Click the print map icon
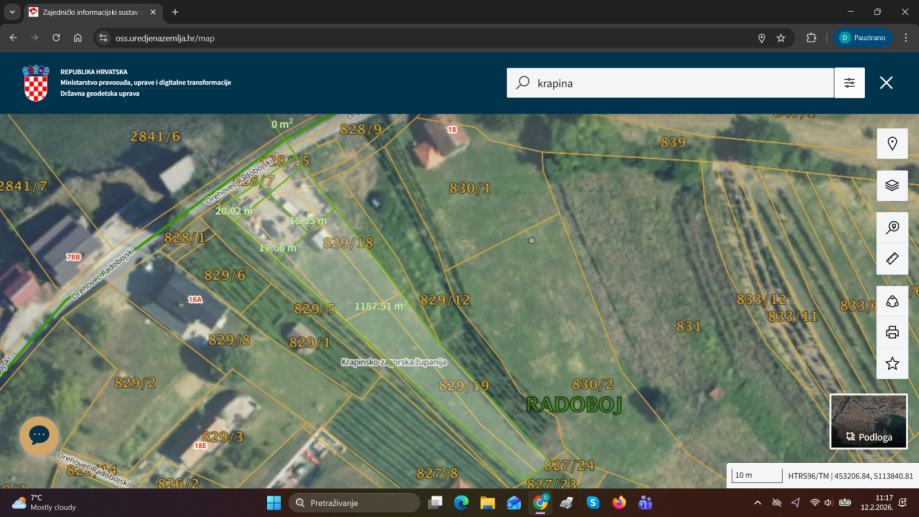This screenshot has width=919, height=517. [892, 332]
